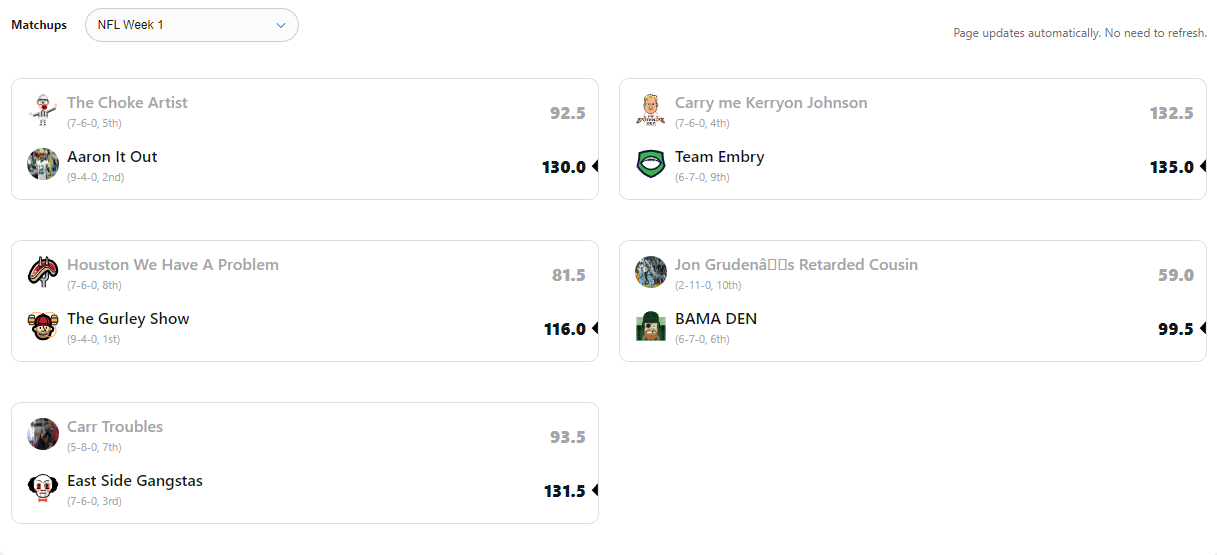Click East Side Gangstas clown avatar
This screenshot has width=1217, height=555.
point(43,487)
